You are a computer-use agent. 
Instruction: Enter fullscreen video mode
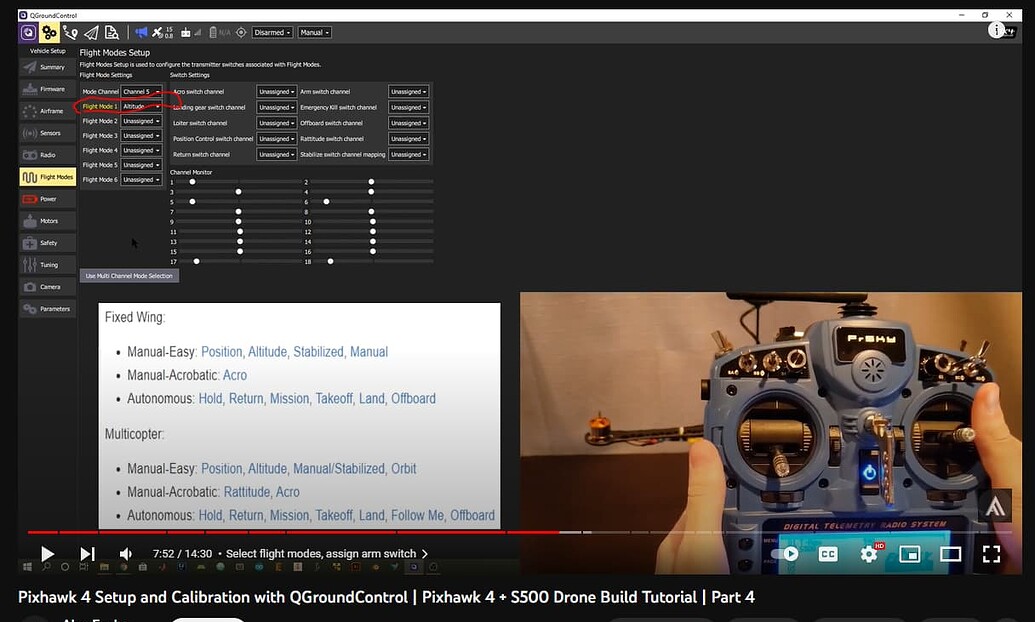click(991, 553)
